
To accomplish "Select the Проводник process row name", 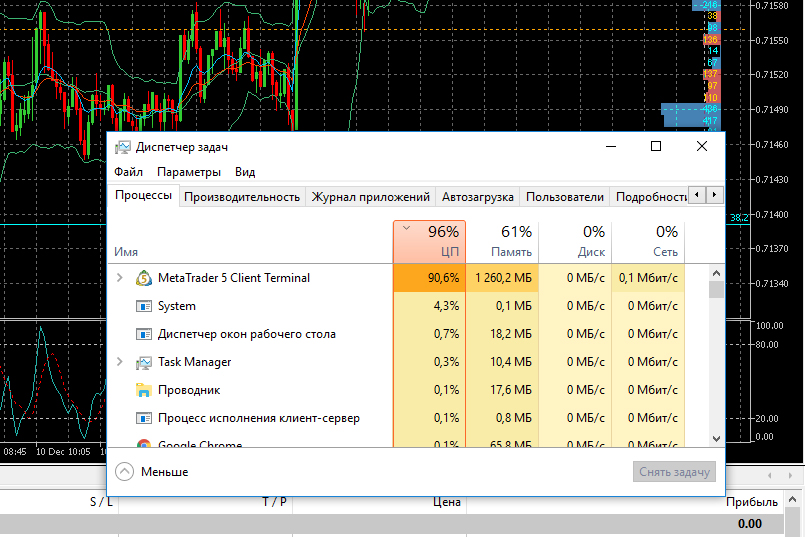I will (x=189, y=390).
